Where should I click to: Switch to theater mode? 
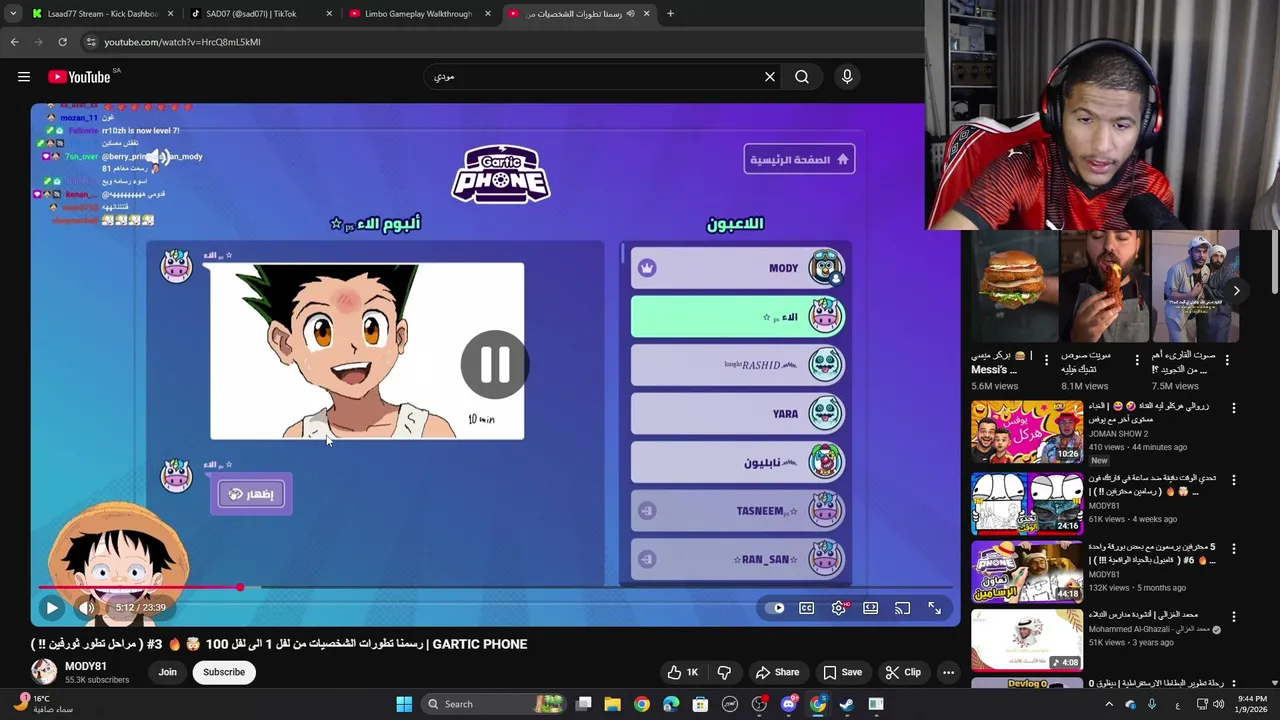871,608
